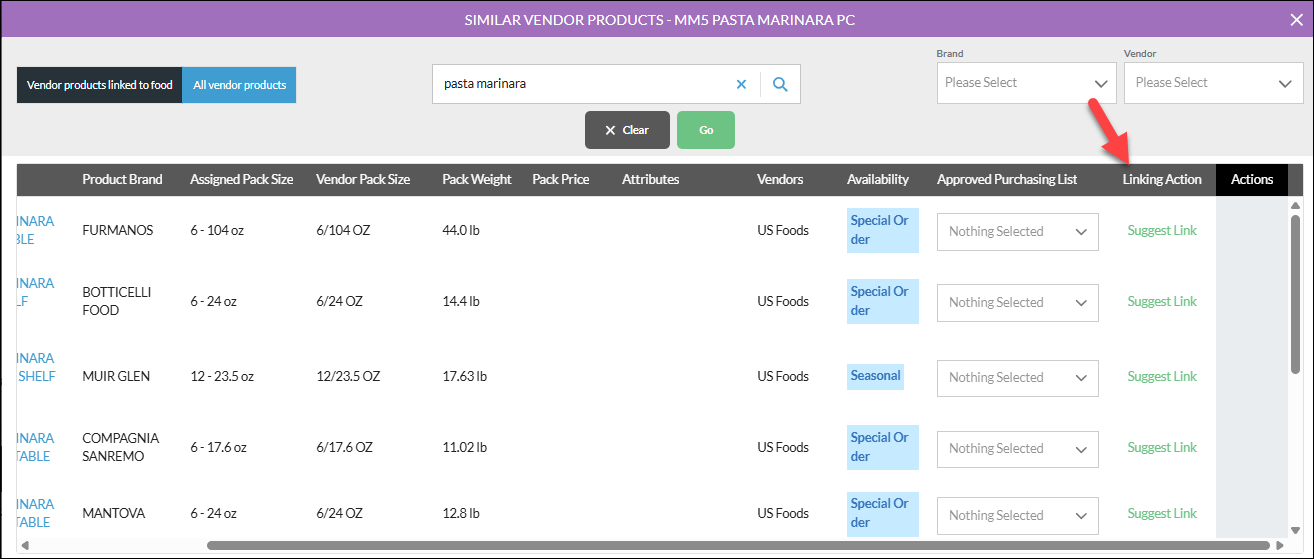Image resolution: width=1314 pixels, height=559 pixels.
Task: Select the FURMANOS brand cell
Action: tap(118, 231)
